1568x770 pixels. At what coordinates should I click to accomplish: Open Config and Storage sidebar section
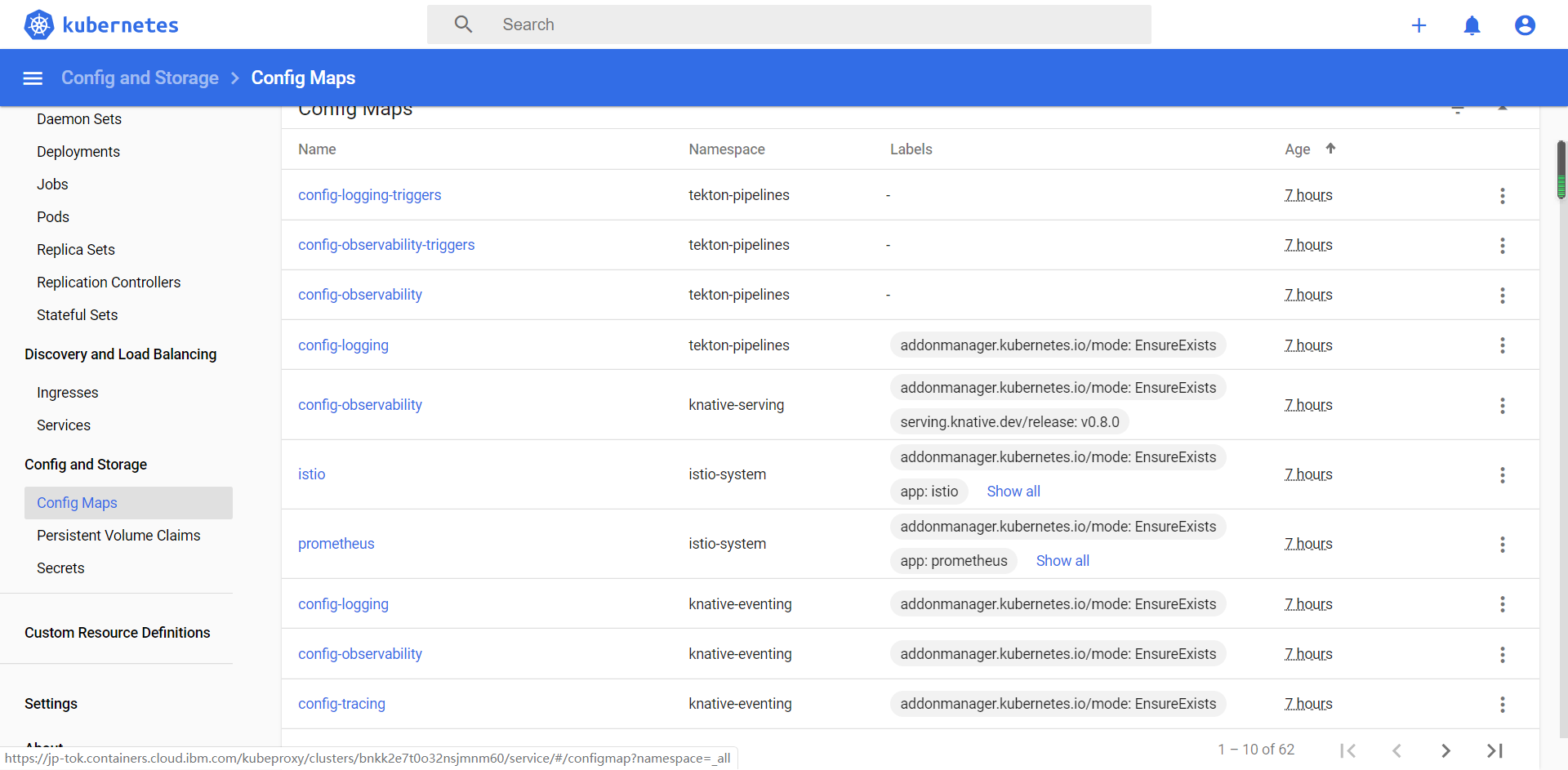[x=86, y=465]
